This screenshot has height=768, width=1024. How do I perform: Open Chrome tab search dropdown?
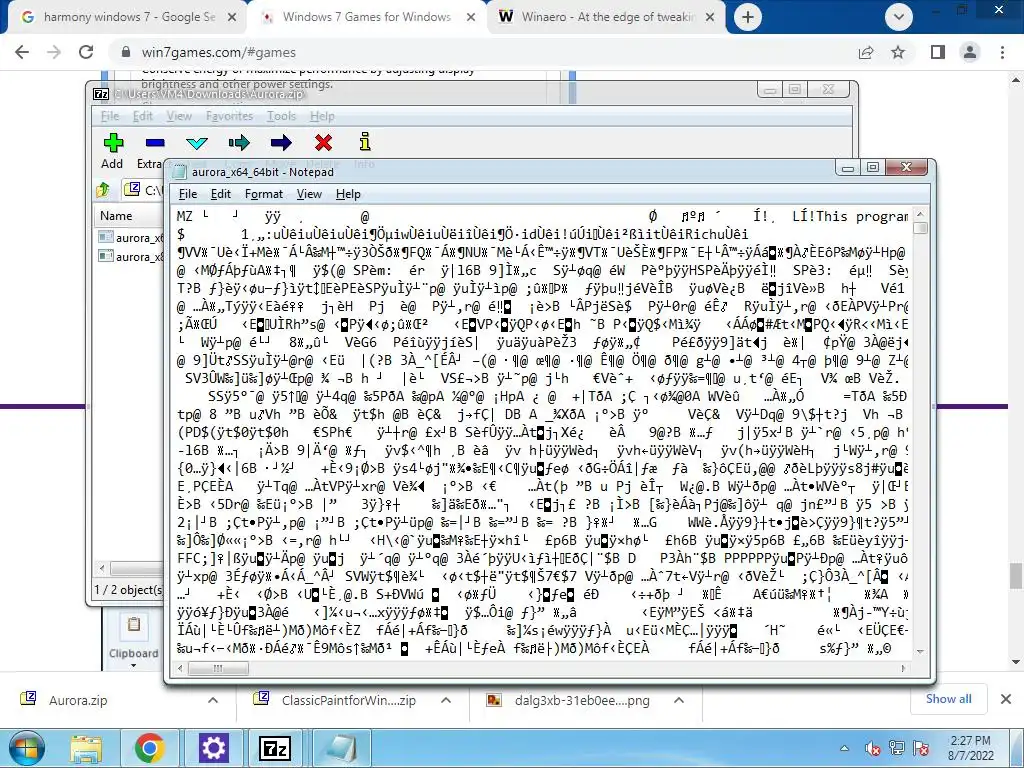(899, 17)
